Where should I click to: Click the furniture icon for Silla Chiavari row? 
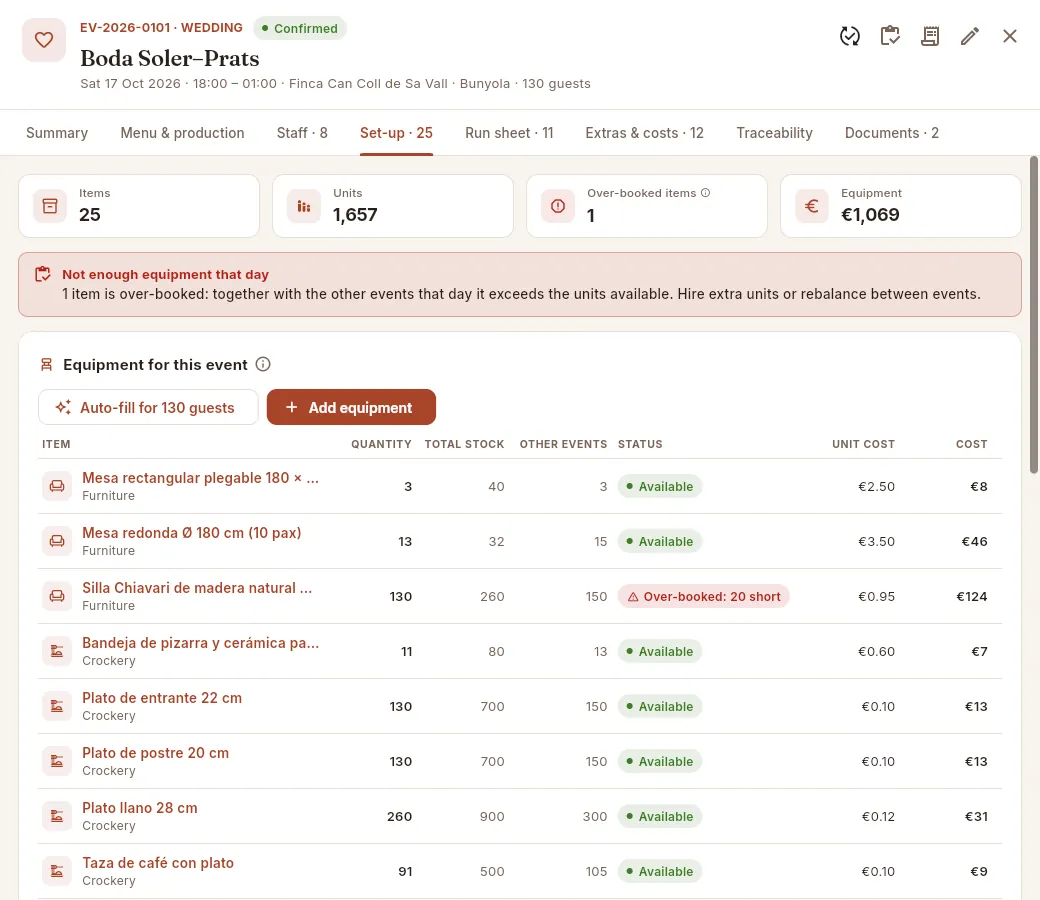coord(57,596)
